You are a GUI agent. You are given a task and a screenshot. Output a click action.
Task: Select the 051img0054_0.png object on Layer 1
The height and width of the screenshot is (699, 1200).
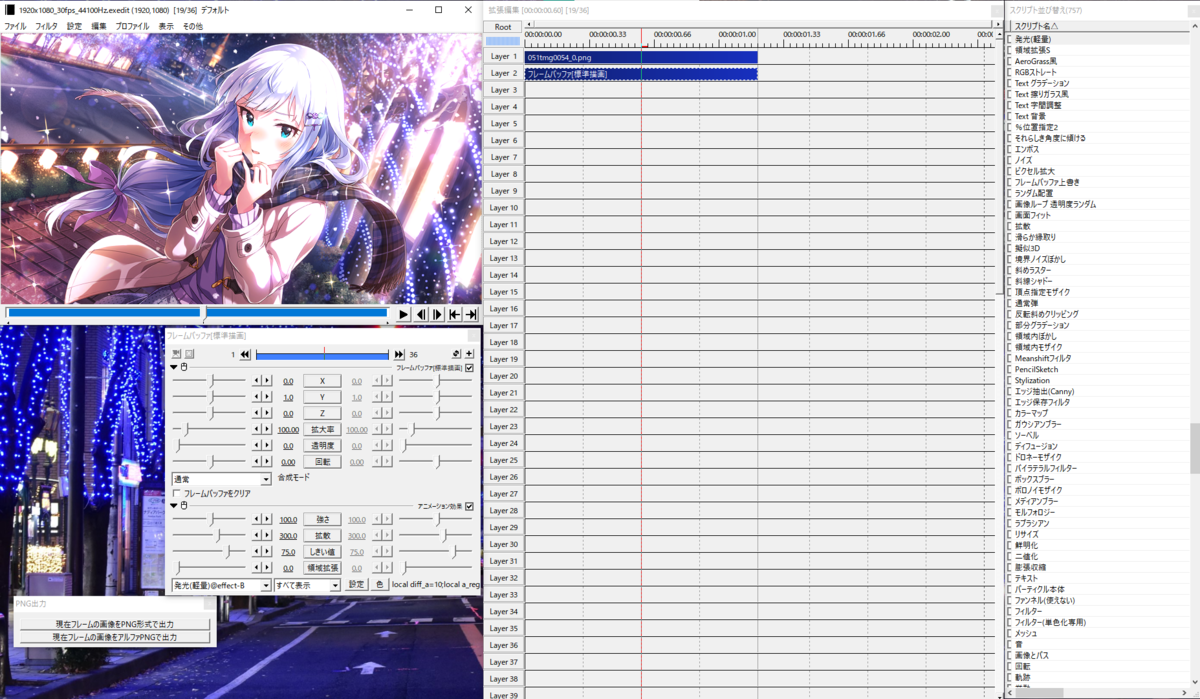[641, 57]
